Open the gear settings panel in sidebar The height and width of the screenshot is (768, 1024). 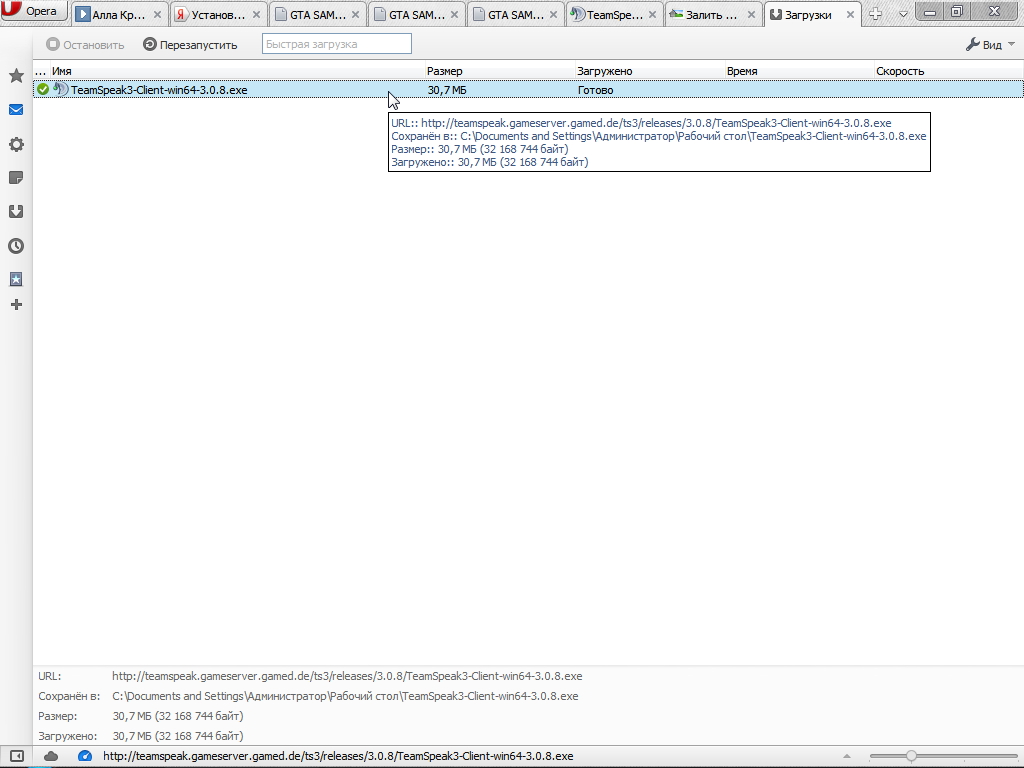tap(16, 144)
